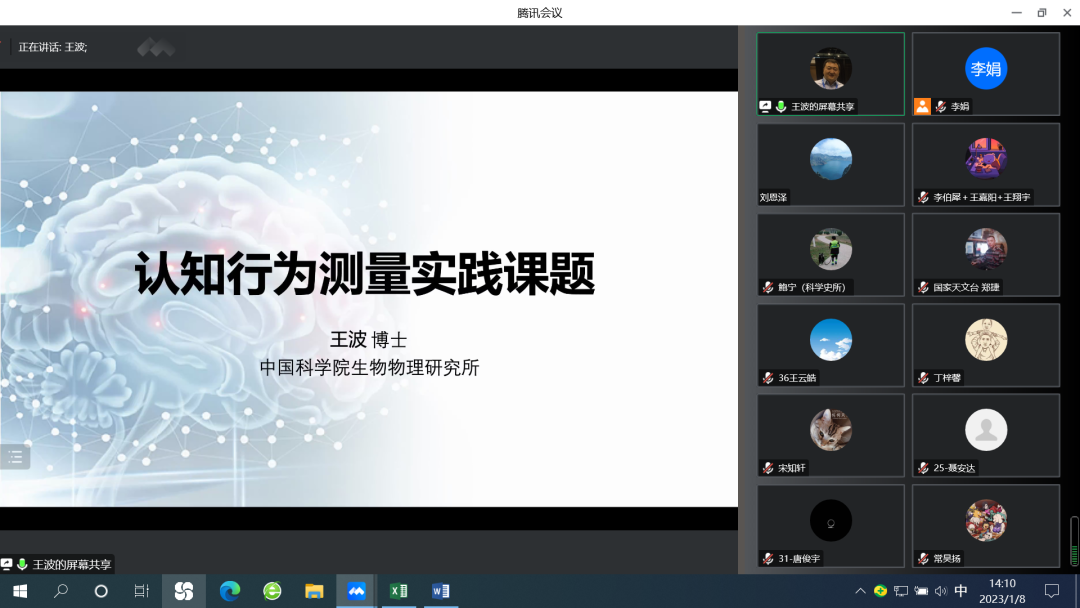Image resolution: width=1080 pixels, height=608 pixels.
Task: Mute 王波's green microphone icon
Action: 781,105
